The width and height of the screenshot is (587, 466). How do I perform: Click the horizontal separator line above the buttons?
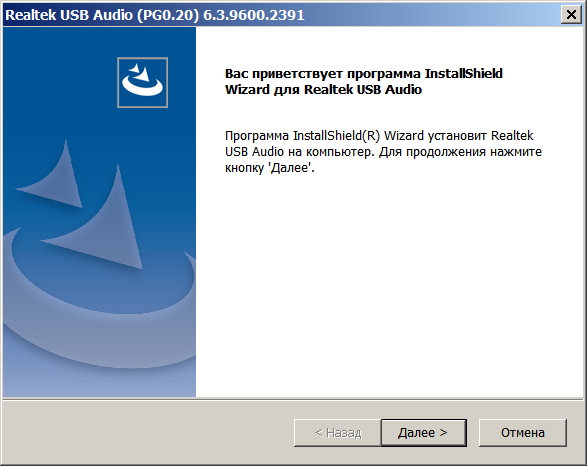click(293, 399)
